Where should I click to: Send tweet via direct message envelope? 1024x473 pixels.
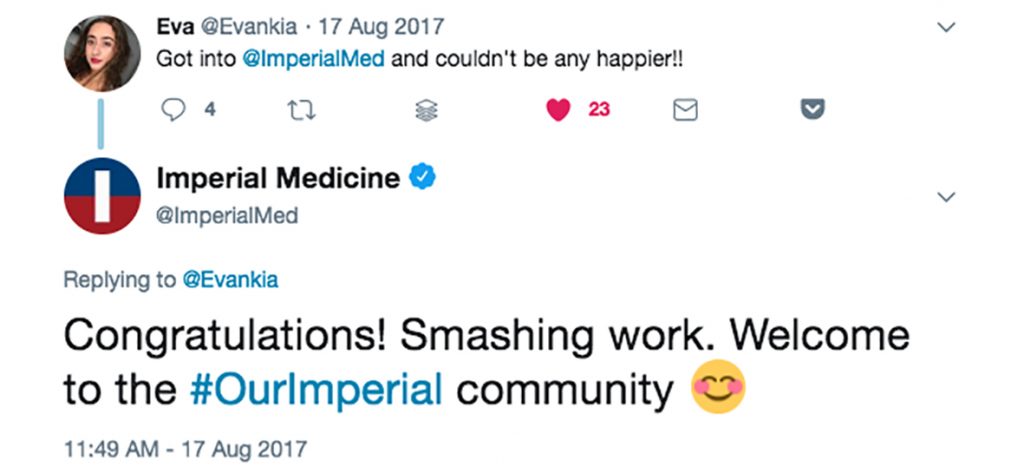[x=685, y=111]
